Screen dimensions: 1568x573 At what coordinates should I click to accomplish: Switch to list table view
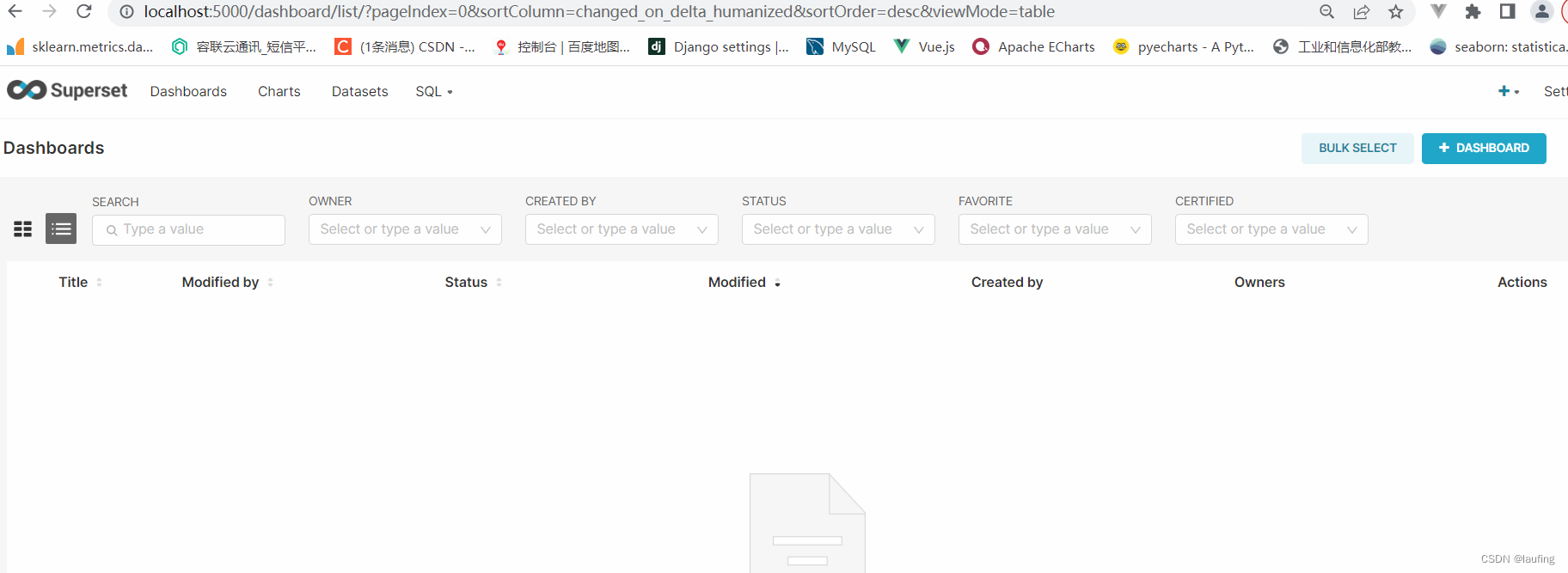click(61, 229)
